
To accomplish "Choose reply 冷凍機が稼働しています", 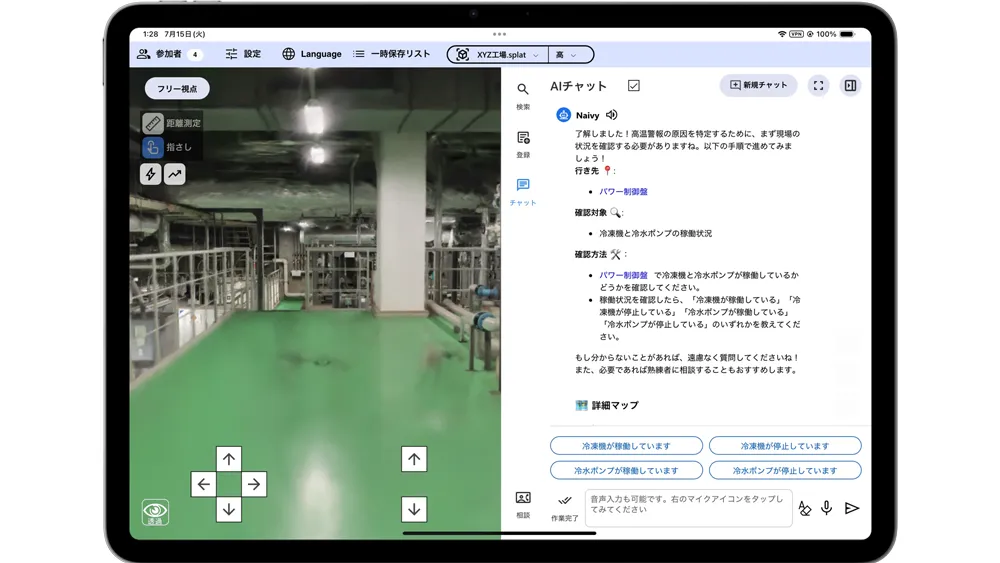I will 626,446.
